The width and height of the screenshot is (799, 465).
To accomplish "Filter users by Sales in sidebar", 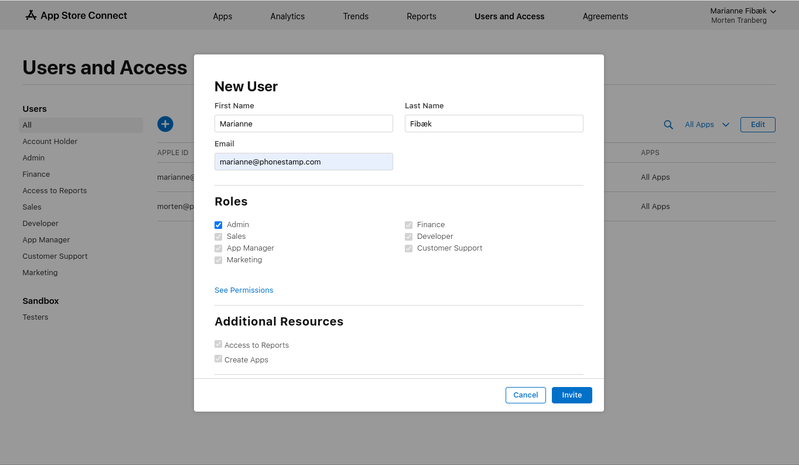I will (32, 207).
